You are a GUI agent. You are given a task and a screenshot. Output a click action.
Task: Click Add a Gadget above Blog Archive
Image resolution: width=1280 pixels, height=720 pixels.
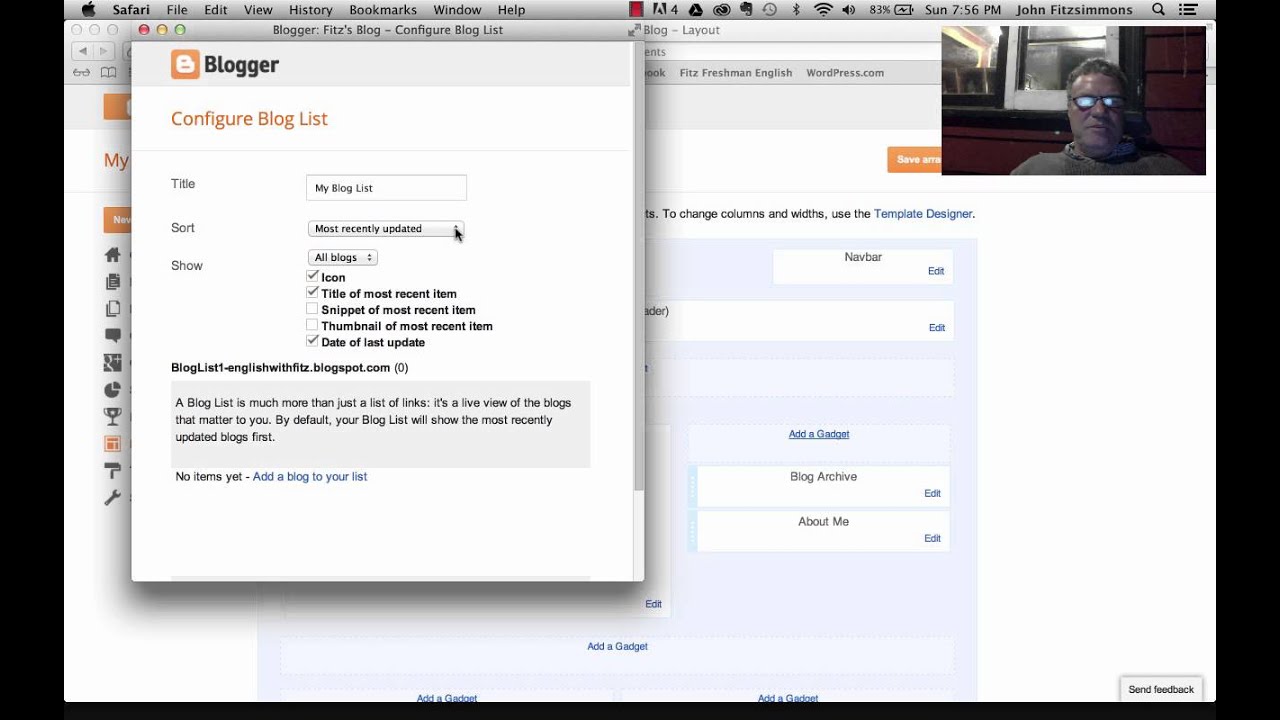[x=819, y=434]
